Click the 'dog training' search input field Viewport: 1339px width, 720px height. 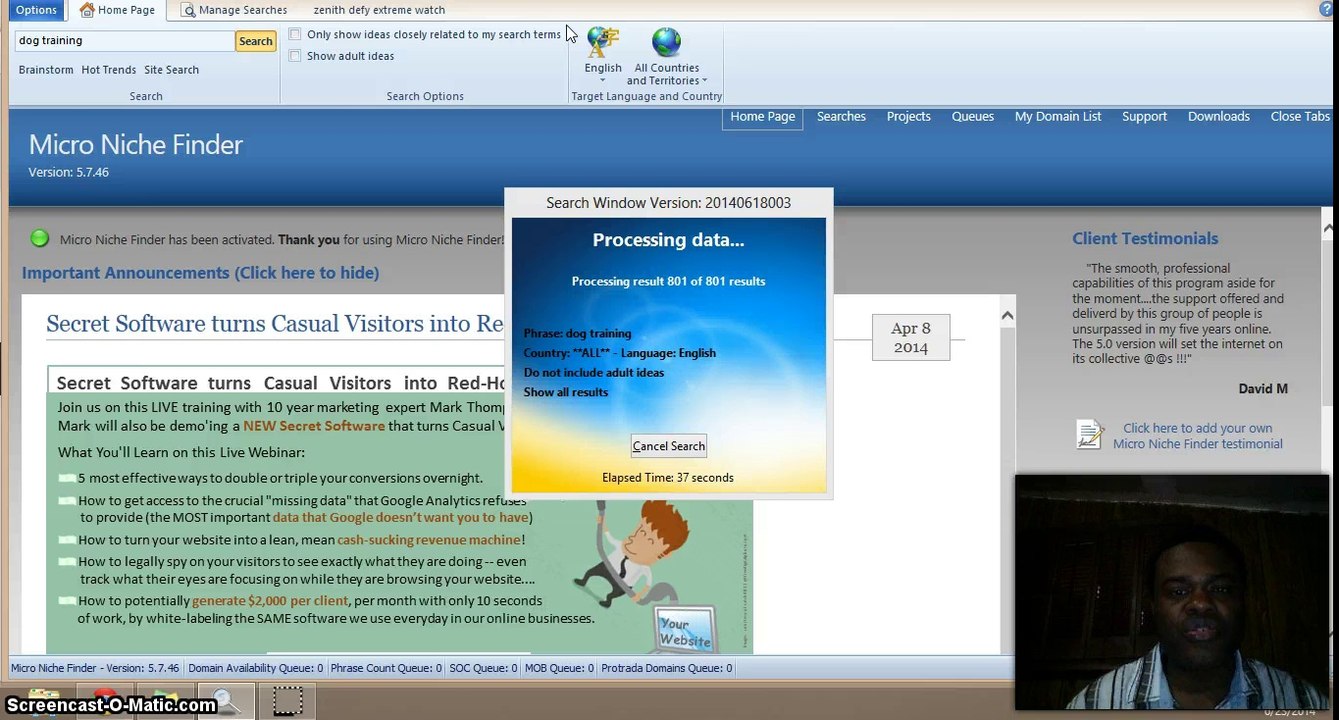coord(125,41)
